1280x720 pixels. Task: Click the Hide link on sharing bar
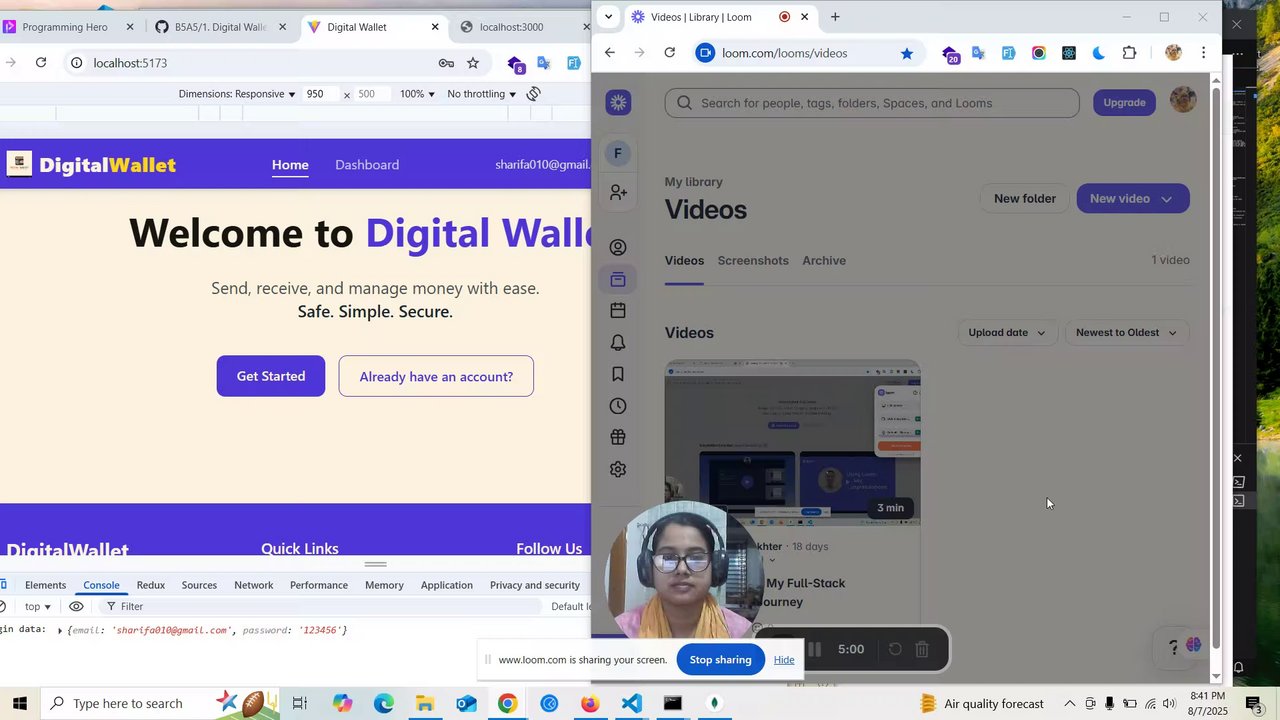click(784, 660)
